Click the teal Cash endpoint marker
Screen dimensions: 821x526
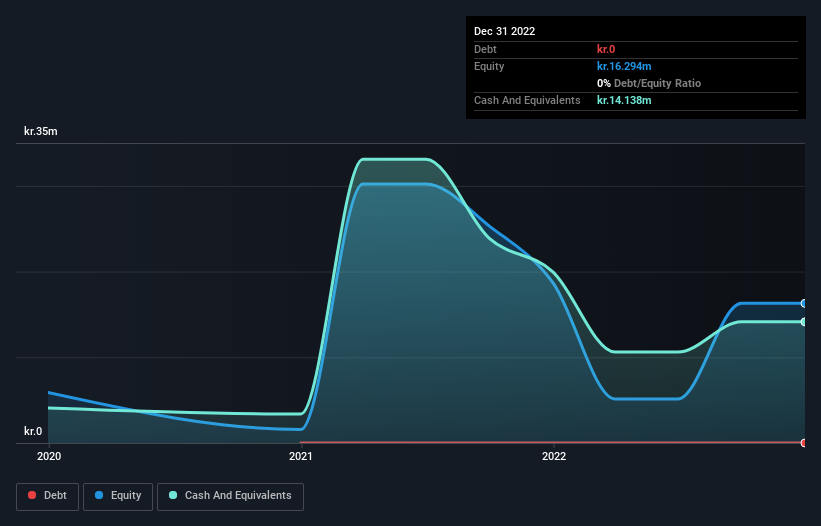click(x=804, y=322)
